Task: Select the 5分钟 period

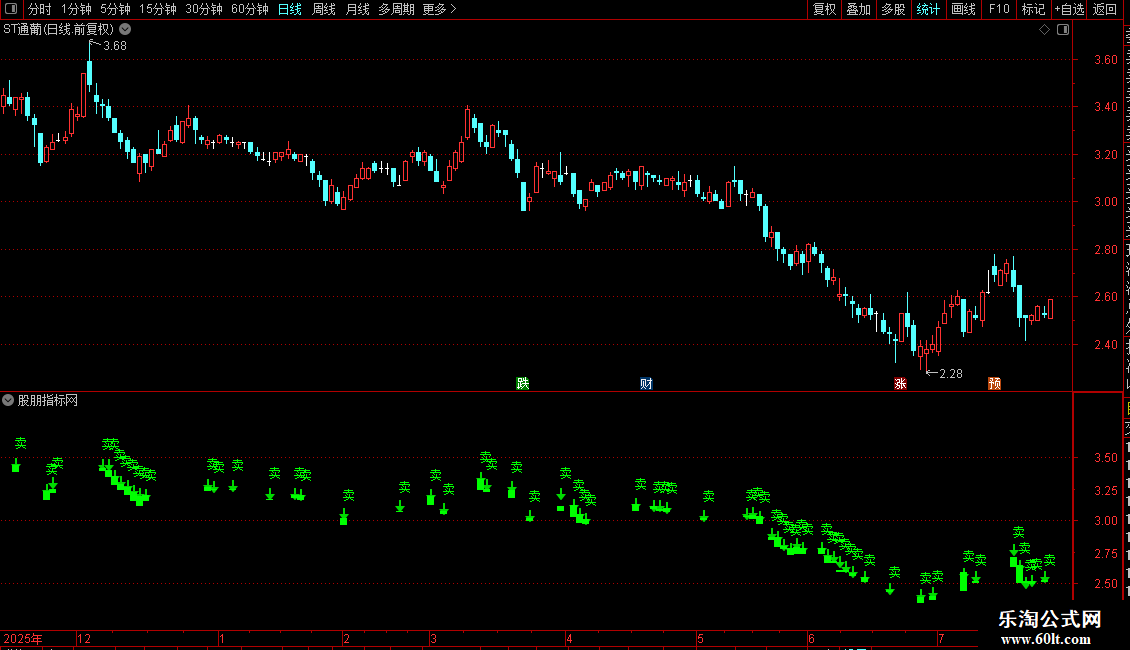Action: point(115,9)
